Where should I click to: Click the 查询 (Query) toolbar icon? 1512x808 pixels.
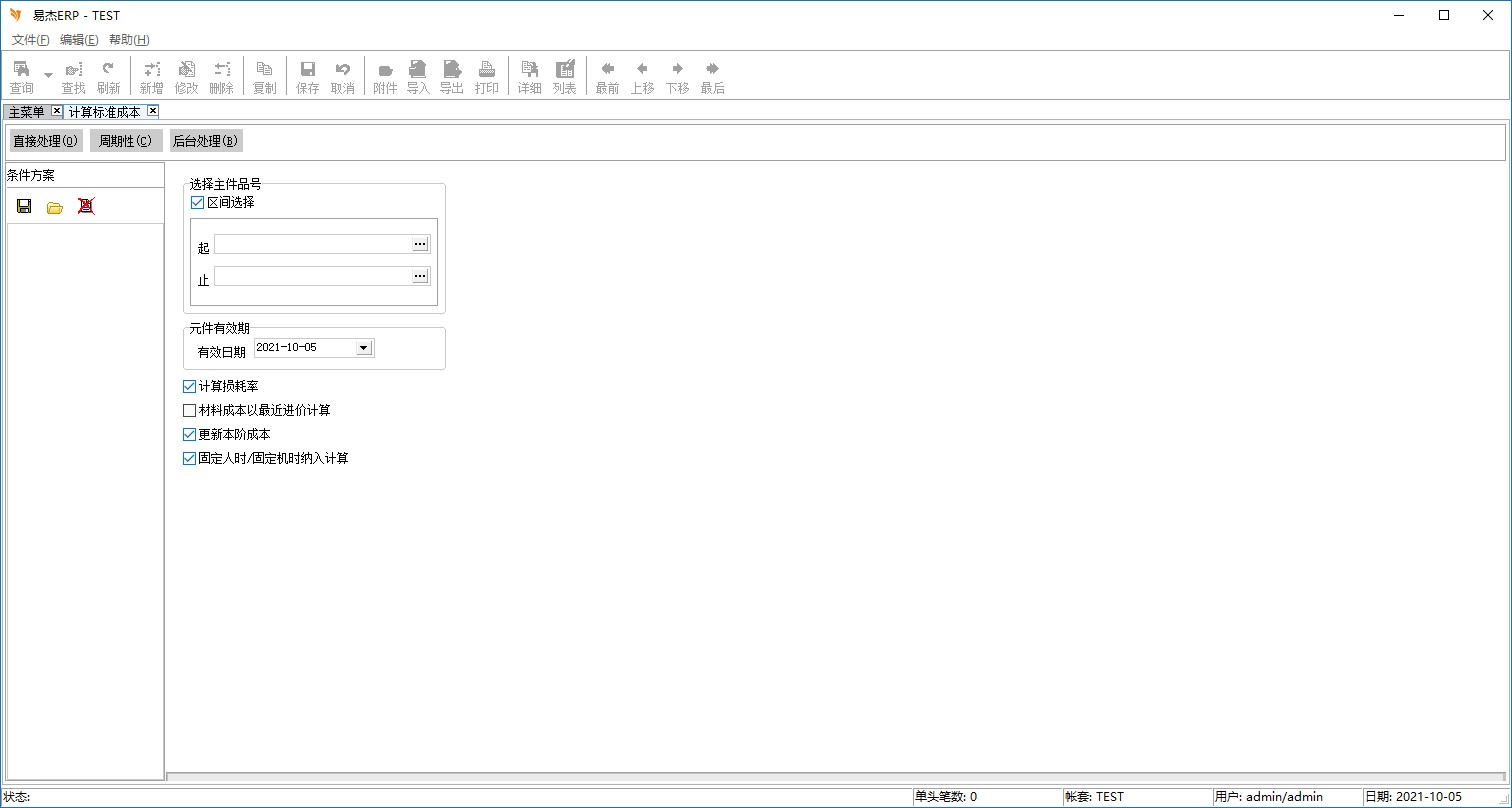[21, 77]
